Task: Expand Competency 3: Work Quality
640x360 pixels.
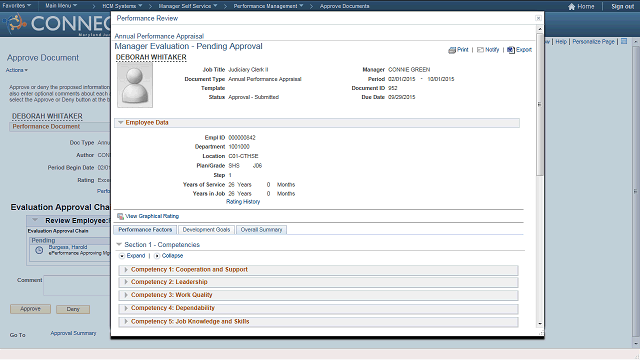Action: pyautogui.click(x=126, y=295)
